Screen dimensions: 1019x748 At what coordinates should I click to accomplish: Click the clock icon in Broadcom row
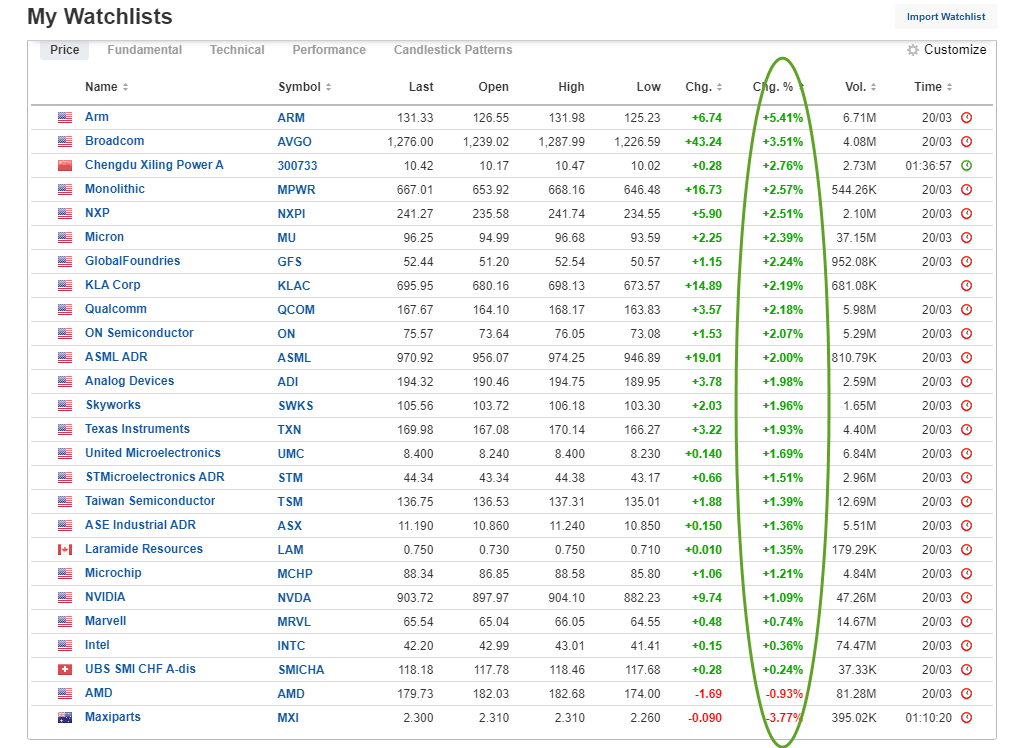pos(966,142)
